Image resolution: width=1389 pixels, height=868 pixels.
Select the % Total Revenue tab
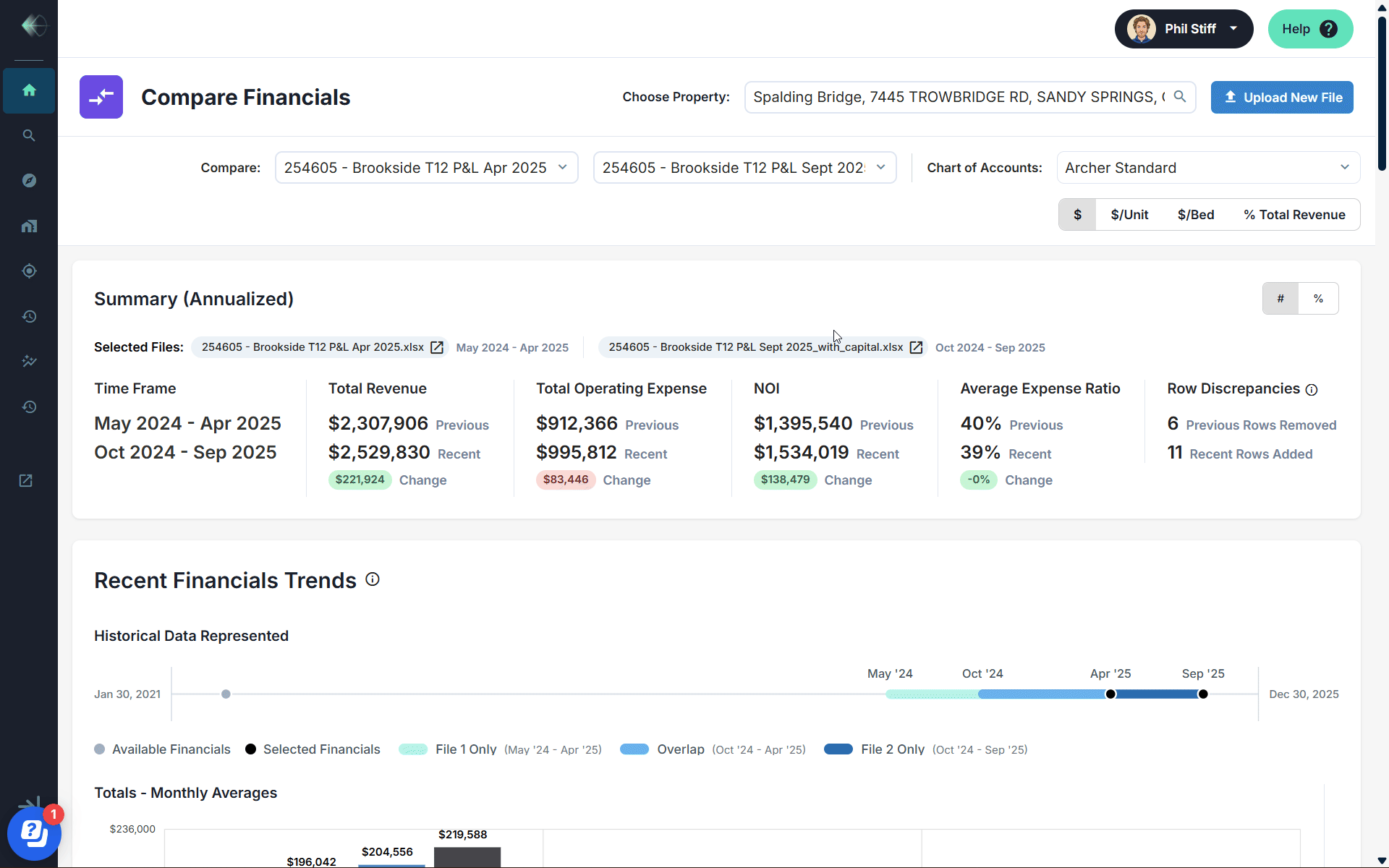[1294, 215]
